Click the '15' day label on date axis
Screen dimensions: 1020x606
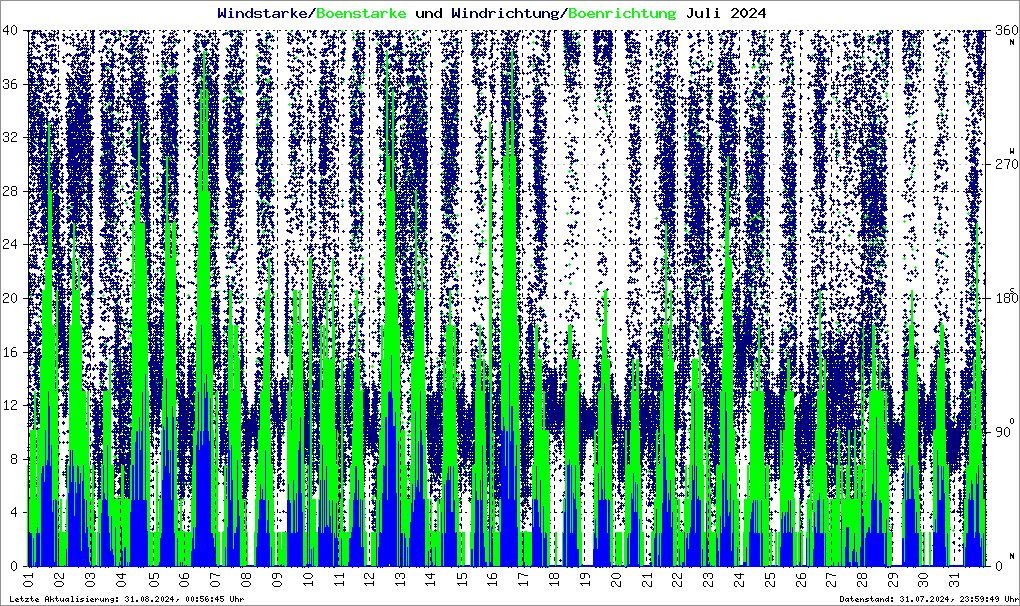click(461, 577)
